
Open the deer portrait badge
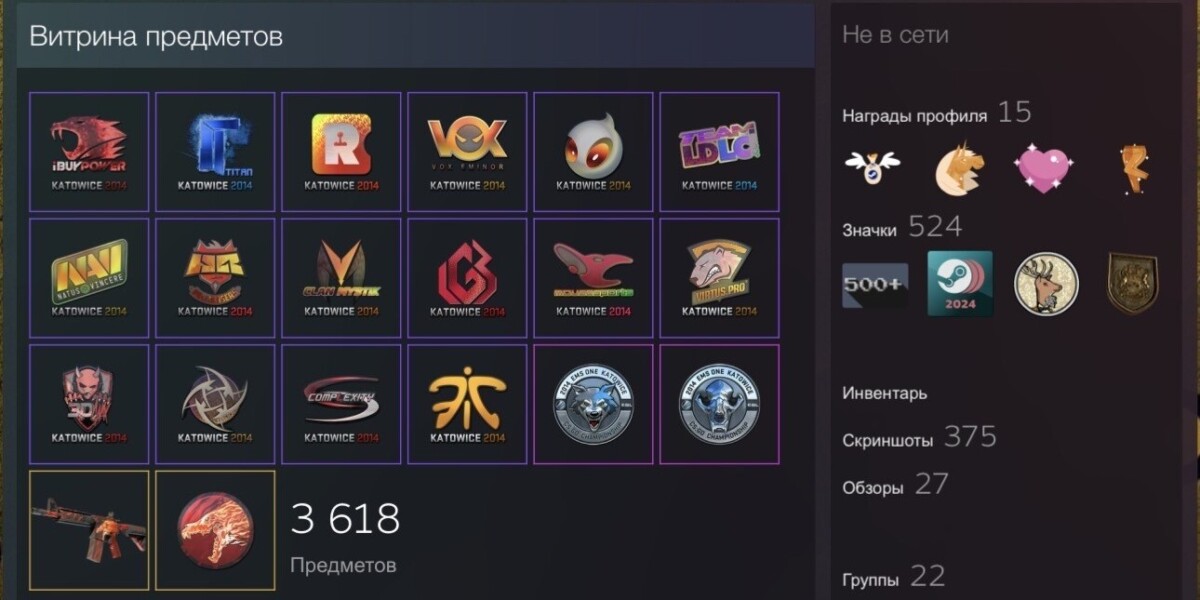coord(1047,284)
